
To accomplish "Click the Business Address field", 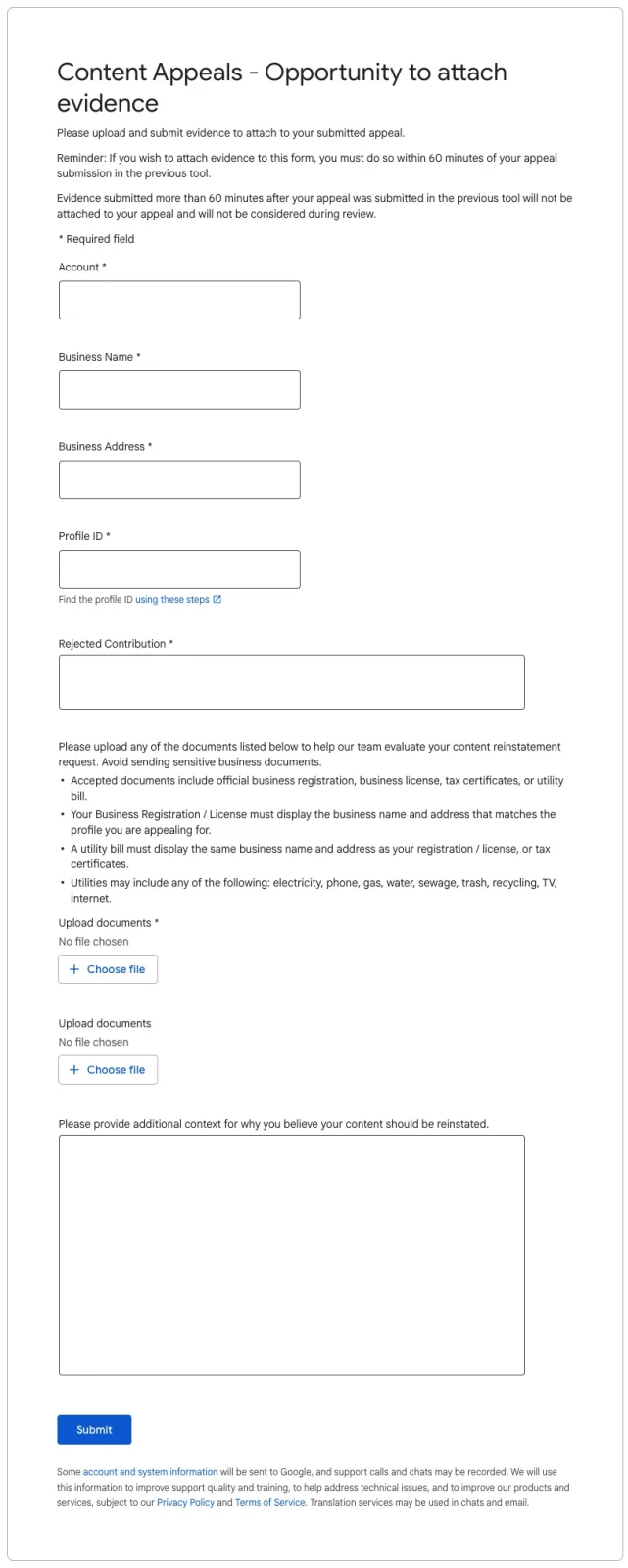I will coord(179,478).
